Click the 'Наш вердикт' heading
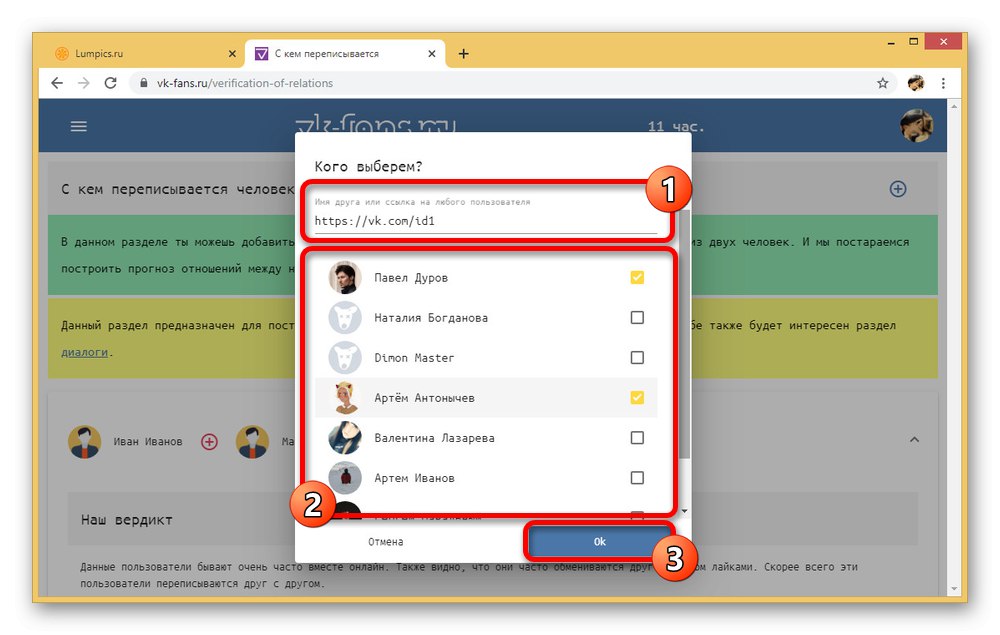1000x635 pixels. point(126,520)
